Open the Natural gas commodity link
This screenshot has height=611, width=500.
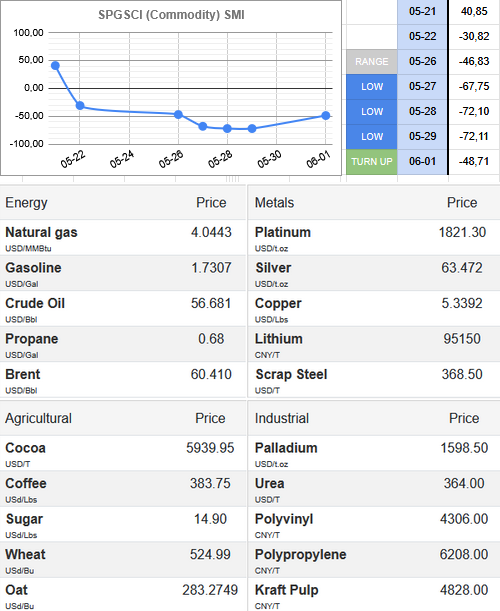pos(41,232)
